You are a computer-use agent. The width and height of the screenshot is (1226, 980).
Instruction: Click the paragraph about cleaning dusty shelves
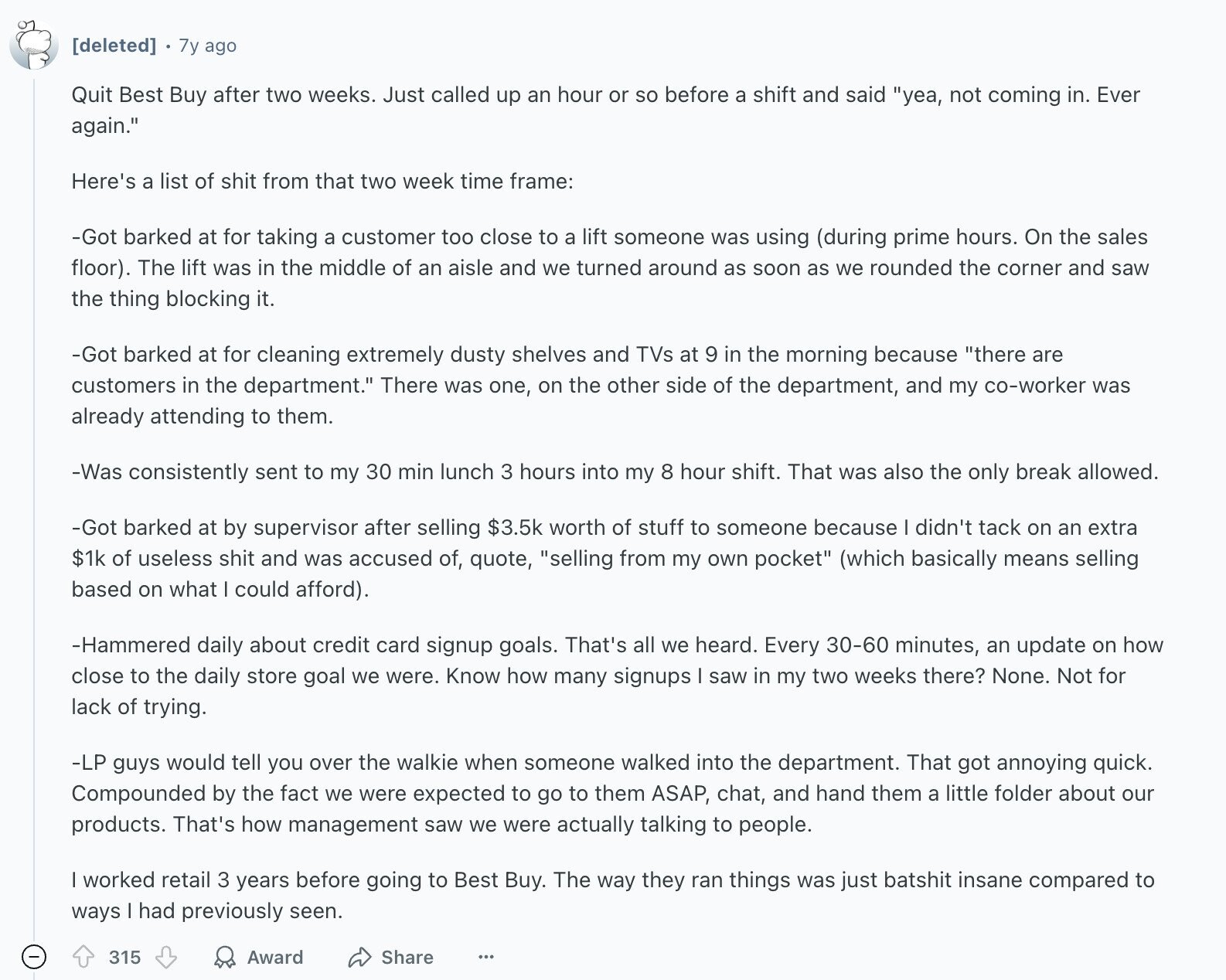coord(601,385)
